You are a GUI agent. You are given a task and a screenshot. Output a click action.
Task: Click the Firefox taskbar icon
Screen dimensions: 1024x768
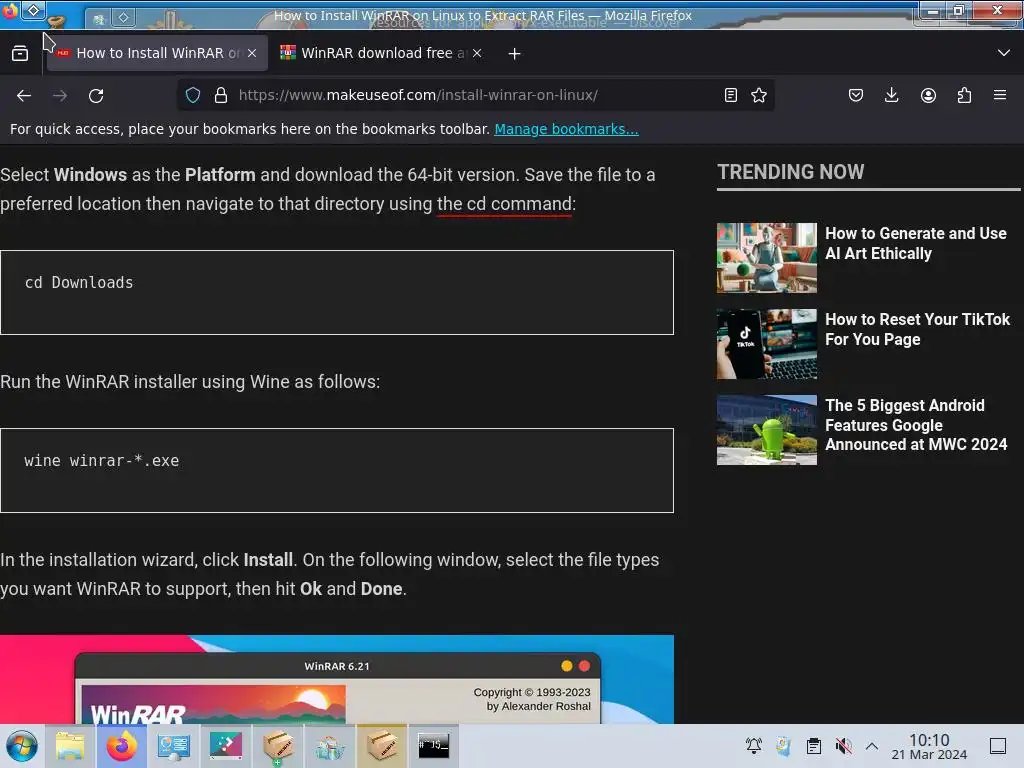click(122, 746)
